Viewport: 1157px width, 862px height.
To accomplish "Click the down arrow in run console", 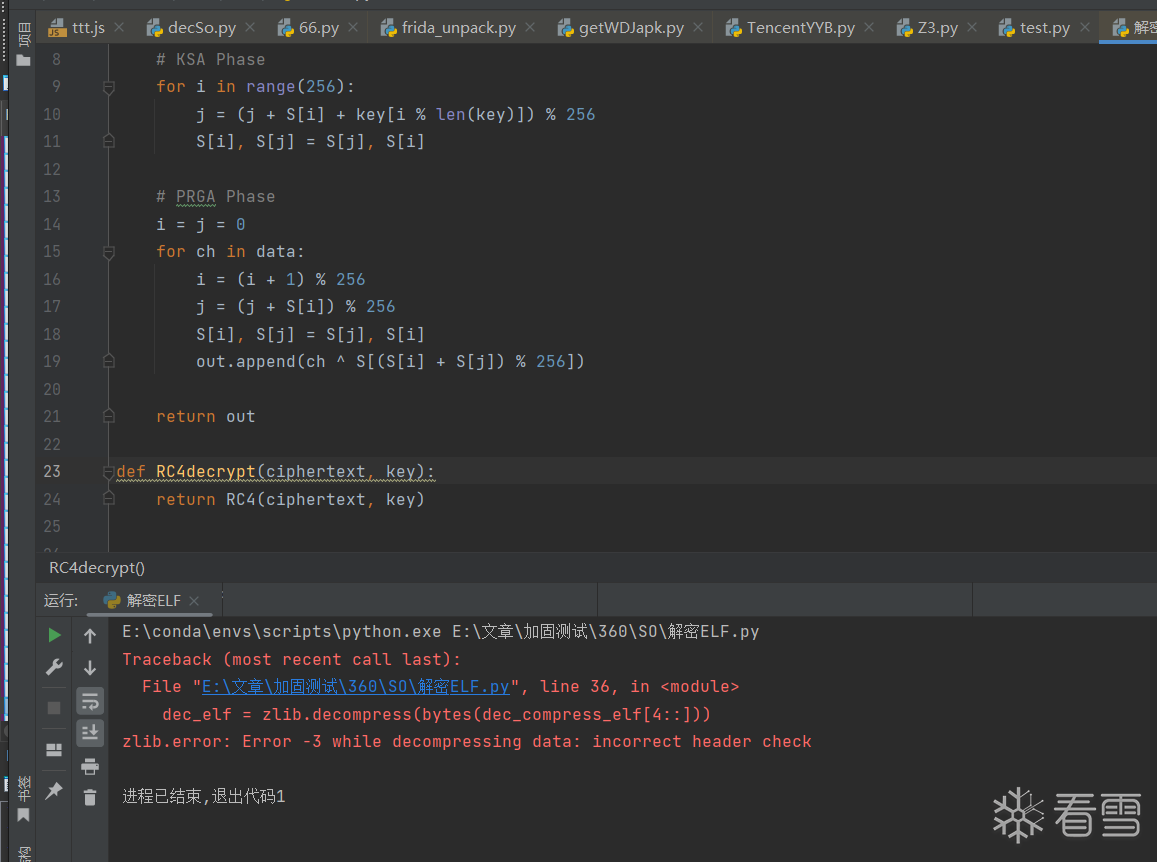I will 90,667.
